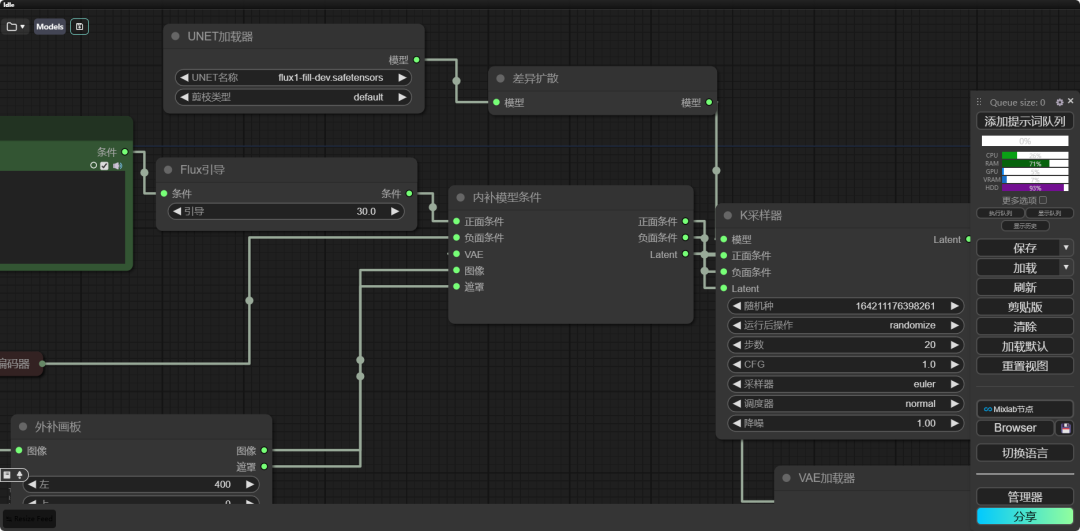
Task: Click the 内补模型条件 VAE input port
Action: click(x=456, y=254)
